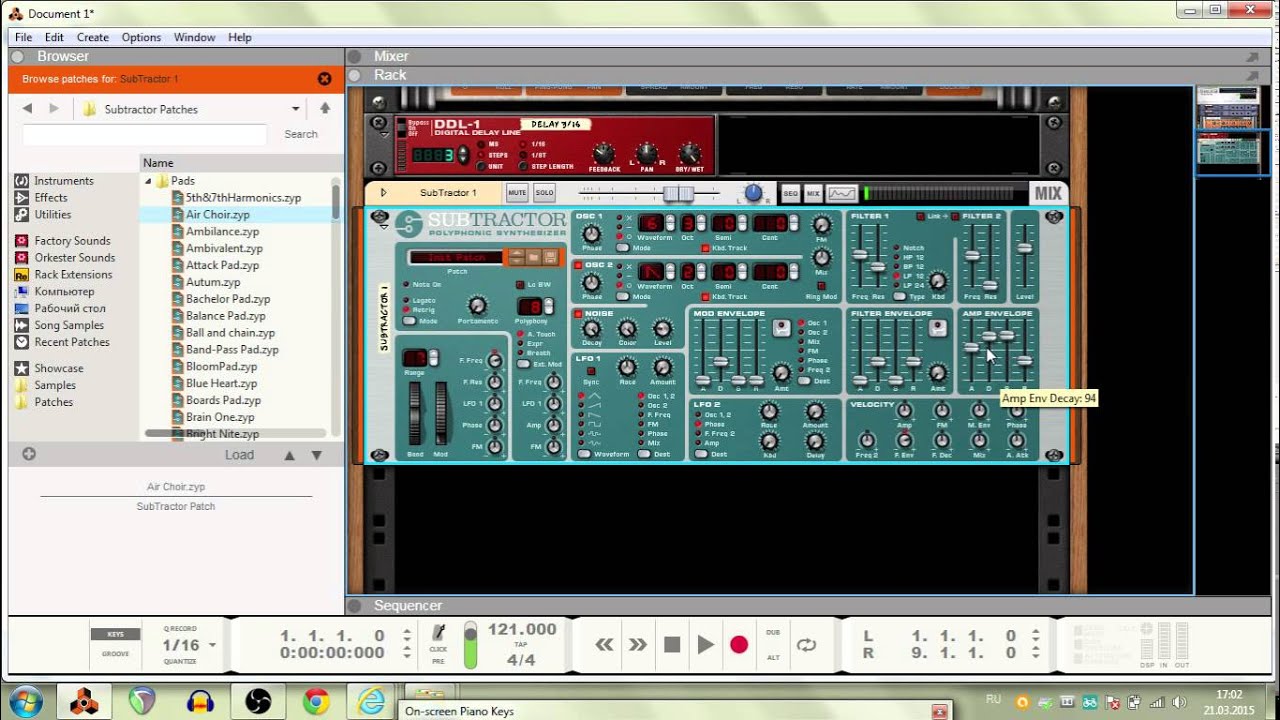Close the patch browse session with the X
The width and height of the screenshot is (1280, 720).
point(324,79)
